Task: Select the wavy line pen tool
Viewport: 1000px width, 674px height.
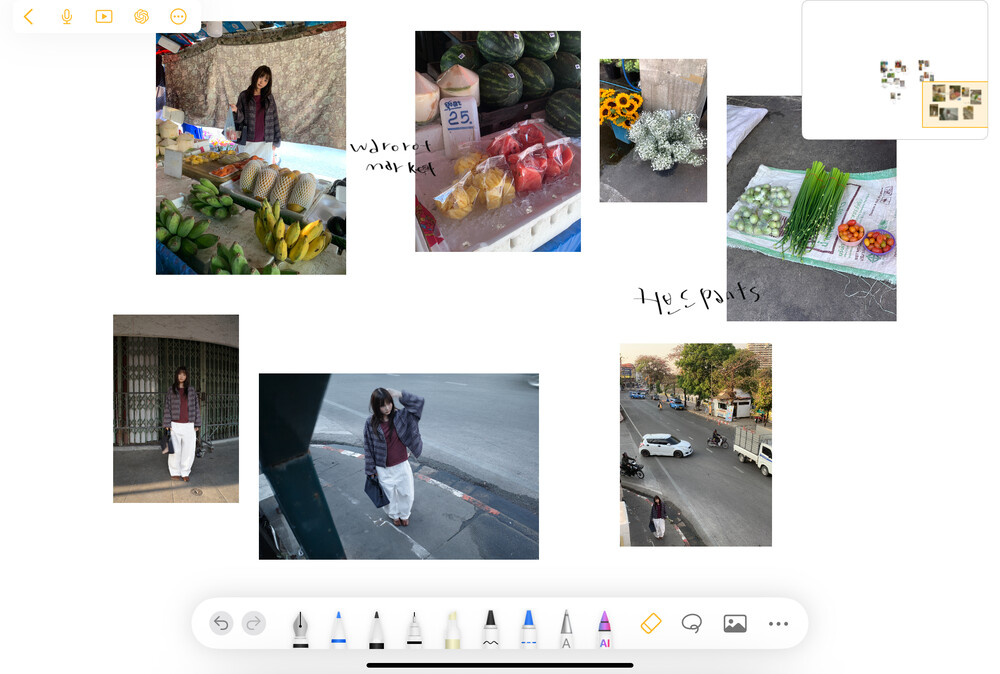Action: [490, 627]
